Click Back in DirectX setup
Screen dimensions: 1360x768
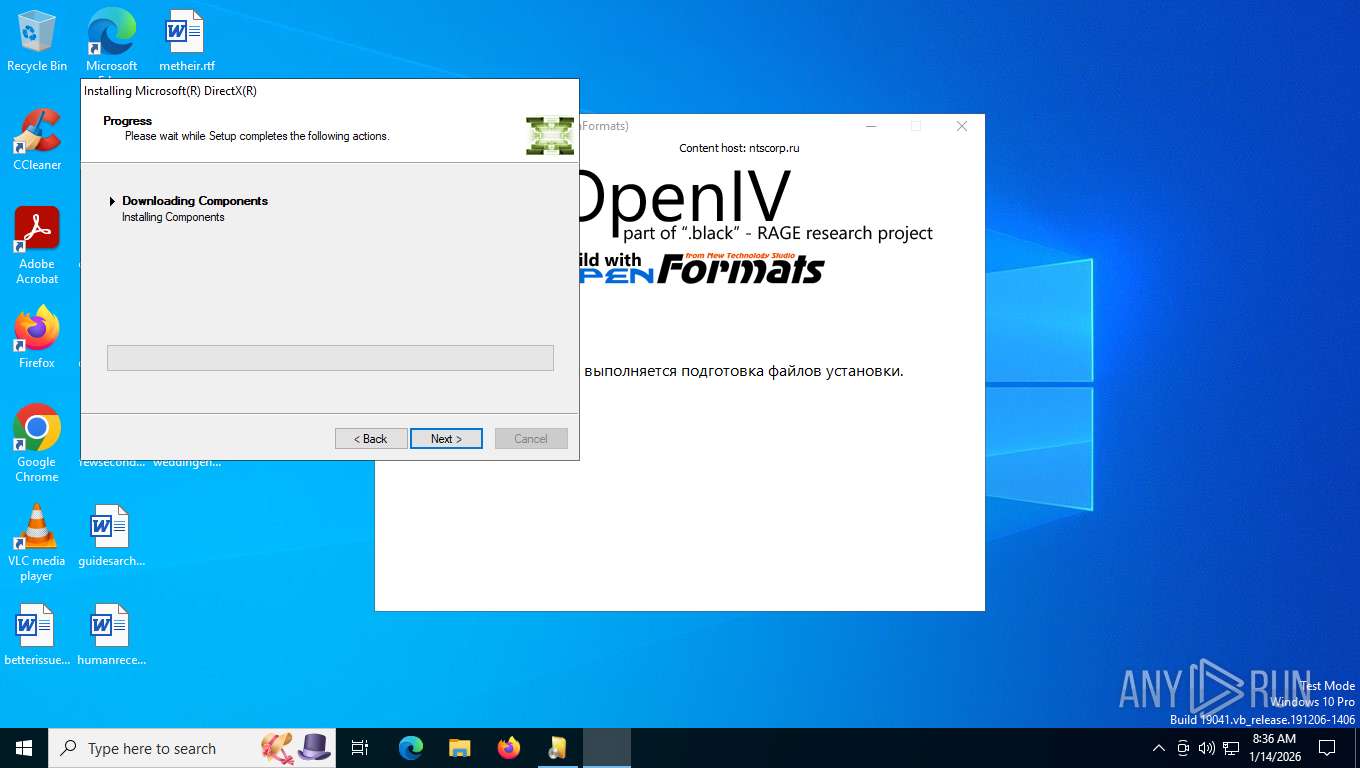[x=371, y=439]
